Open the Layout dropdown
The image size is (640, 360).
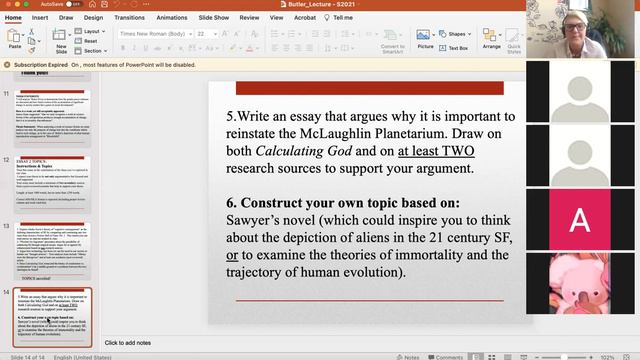[90, 31]
